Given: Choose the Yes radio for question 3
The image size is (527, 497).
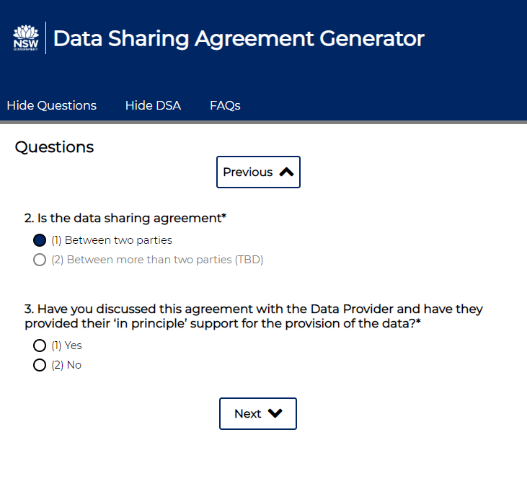Looking at the screenshot, I should (39, 345).
